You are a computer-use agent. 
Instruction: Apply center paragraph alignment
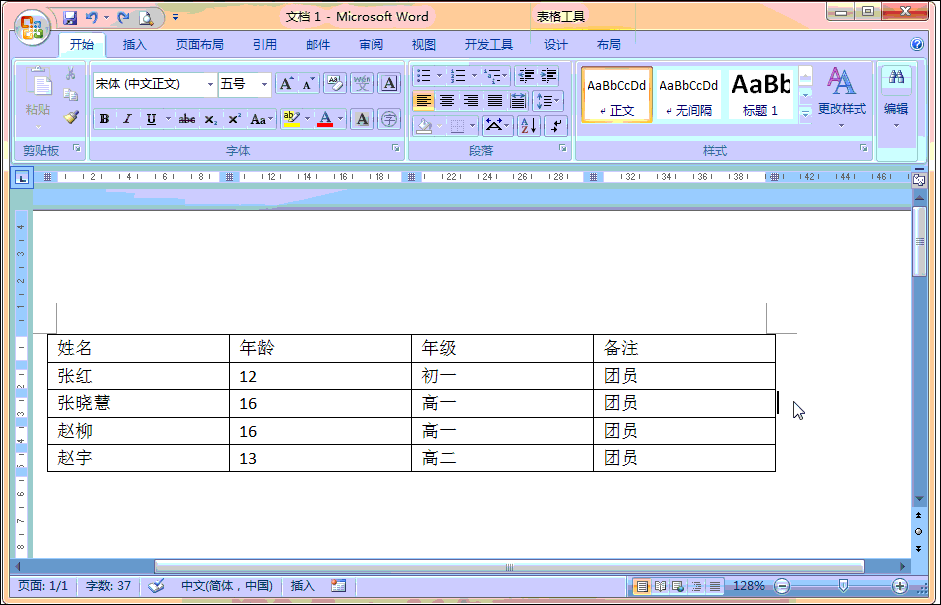pyautogui.click(x=448, y=100)
